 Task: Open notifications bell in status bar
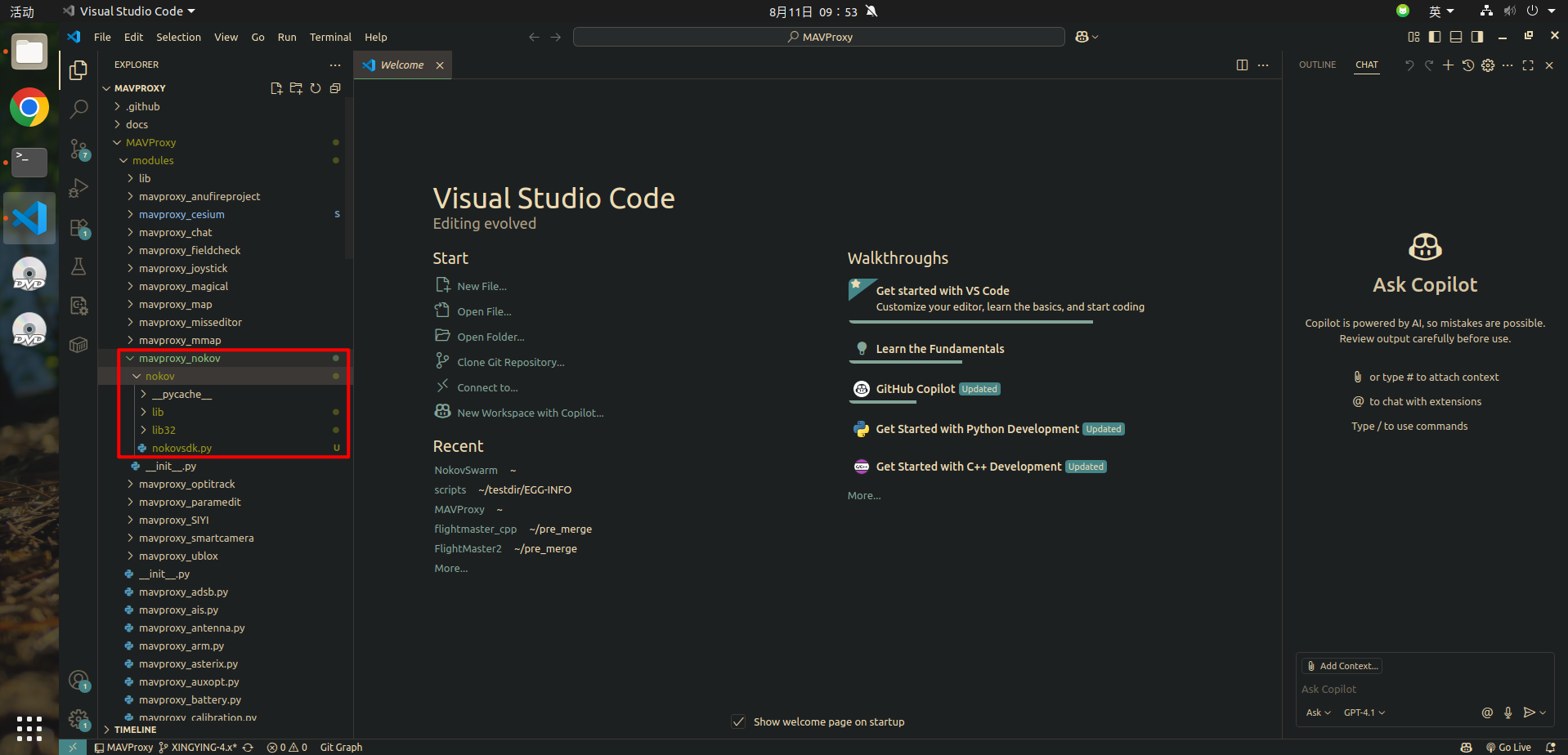[1550, 747]
